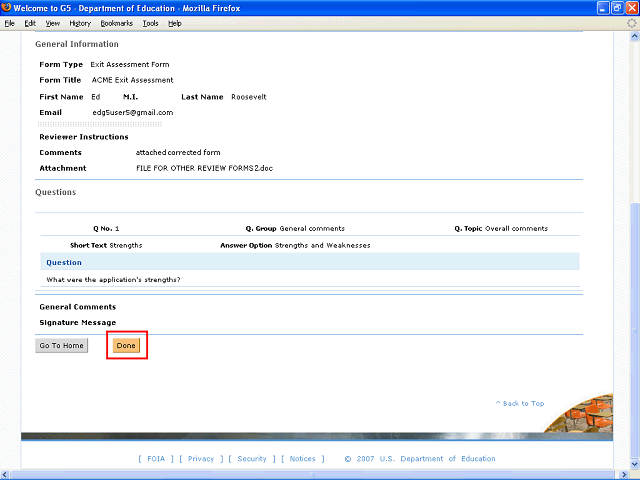Click the 'General comments' group text

(x=312, y=229)
